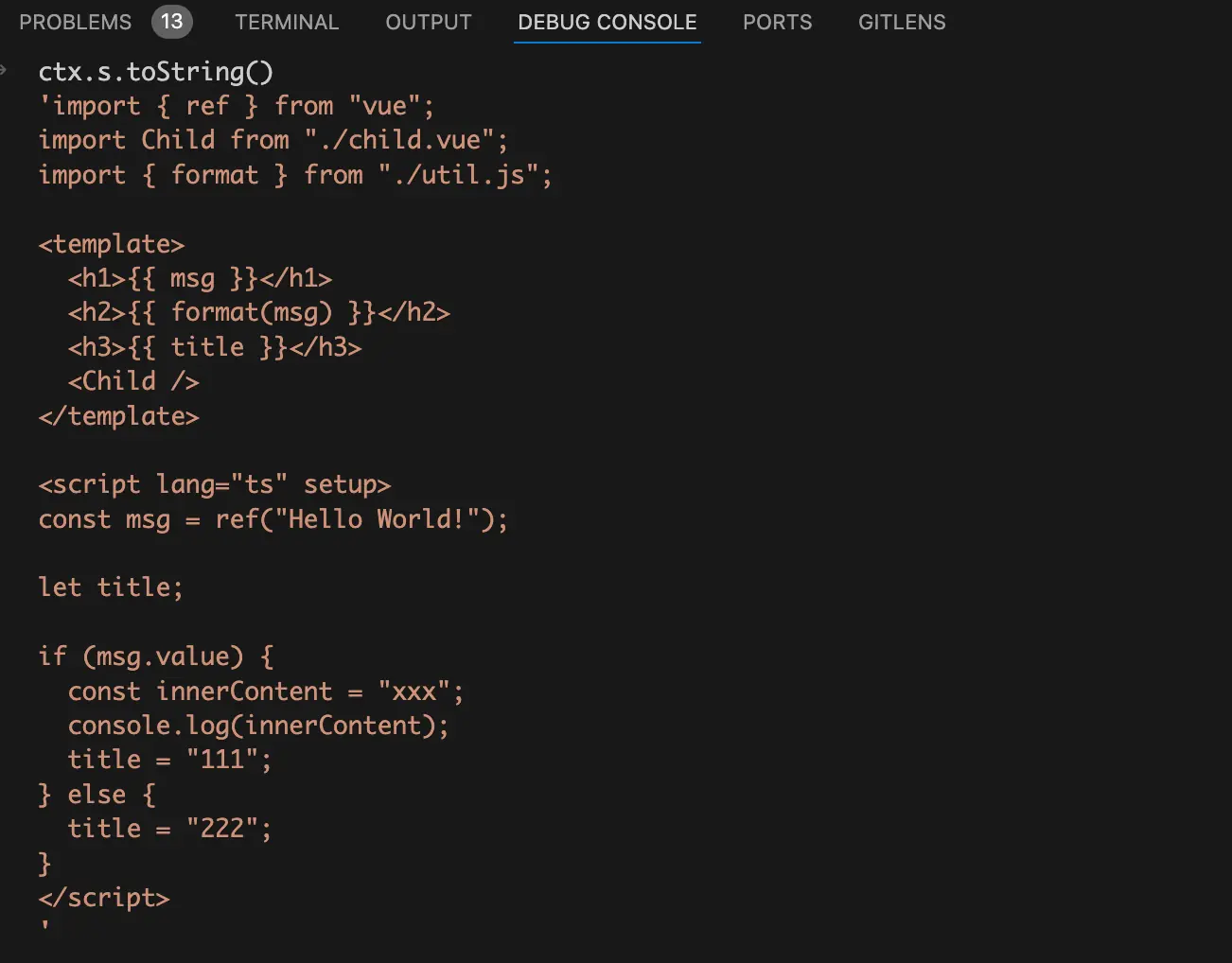Image resolution: width=1232 pixels, height=963 pixels.
Task: Click the opening <template> tag line
Action: (111, 244)
